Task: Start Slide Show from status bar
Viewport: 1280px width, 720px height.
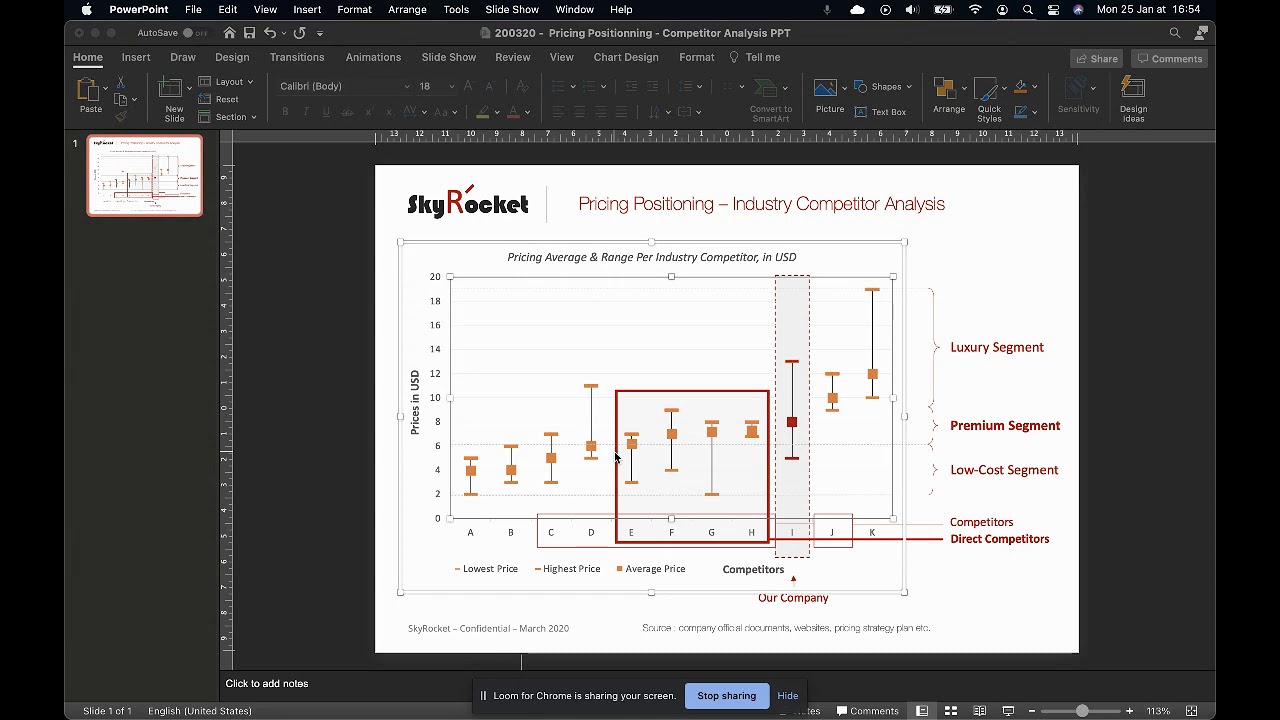Action: tap(1008, 711)
